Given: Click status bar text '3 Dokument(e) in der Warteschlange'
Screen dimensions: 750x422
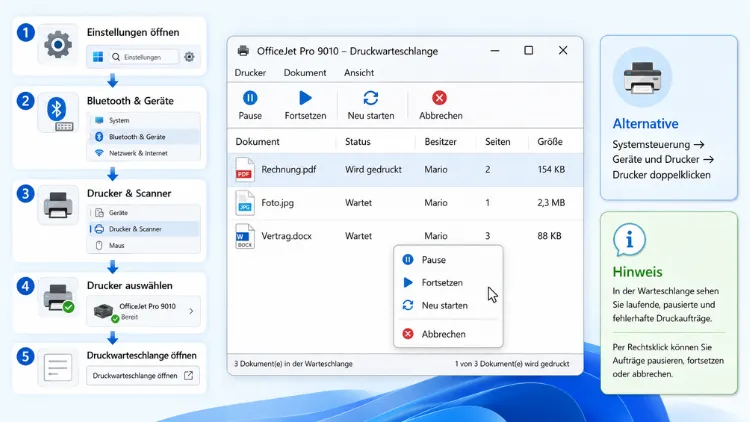Looking at the screenshot, I should (293, 364).
